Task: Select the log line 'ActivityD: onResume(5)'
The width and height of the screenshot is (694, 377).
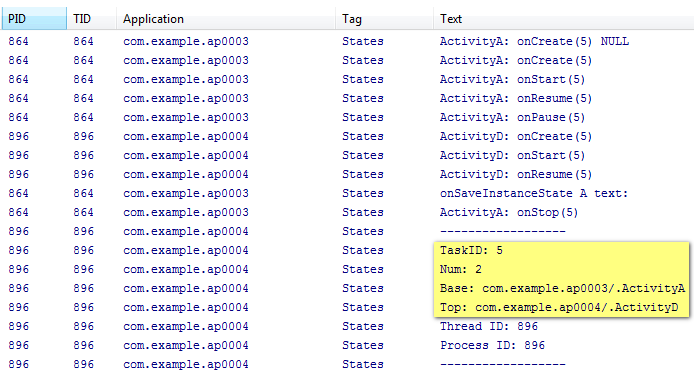Action: coord(516,175)
